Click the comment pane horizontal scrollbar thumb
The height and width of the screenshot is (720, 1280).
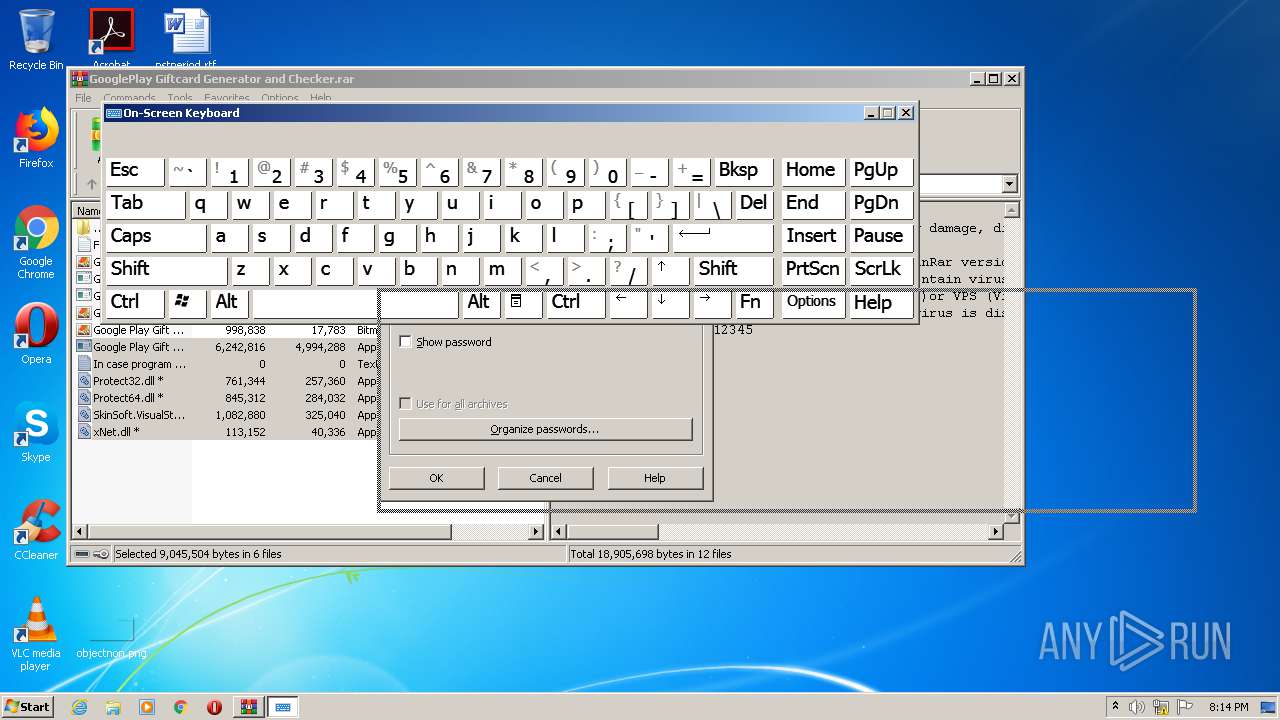point(611,532)
